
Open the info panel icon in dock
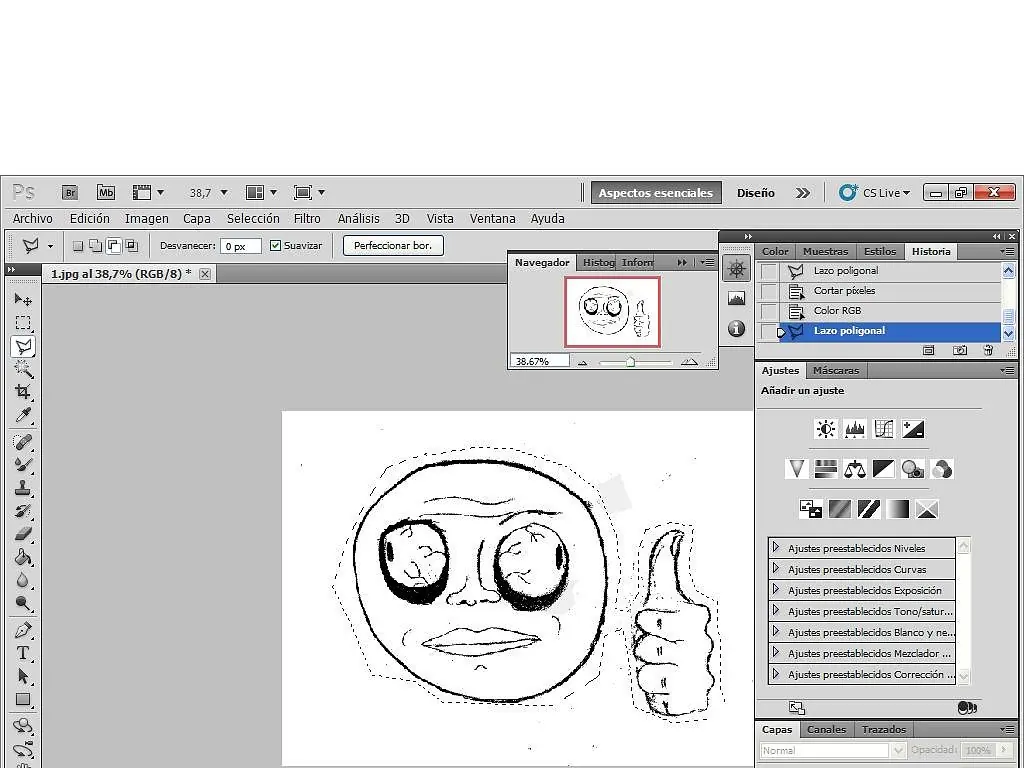coord(736,328)
